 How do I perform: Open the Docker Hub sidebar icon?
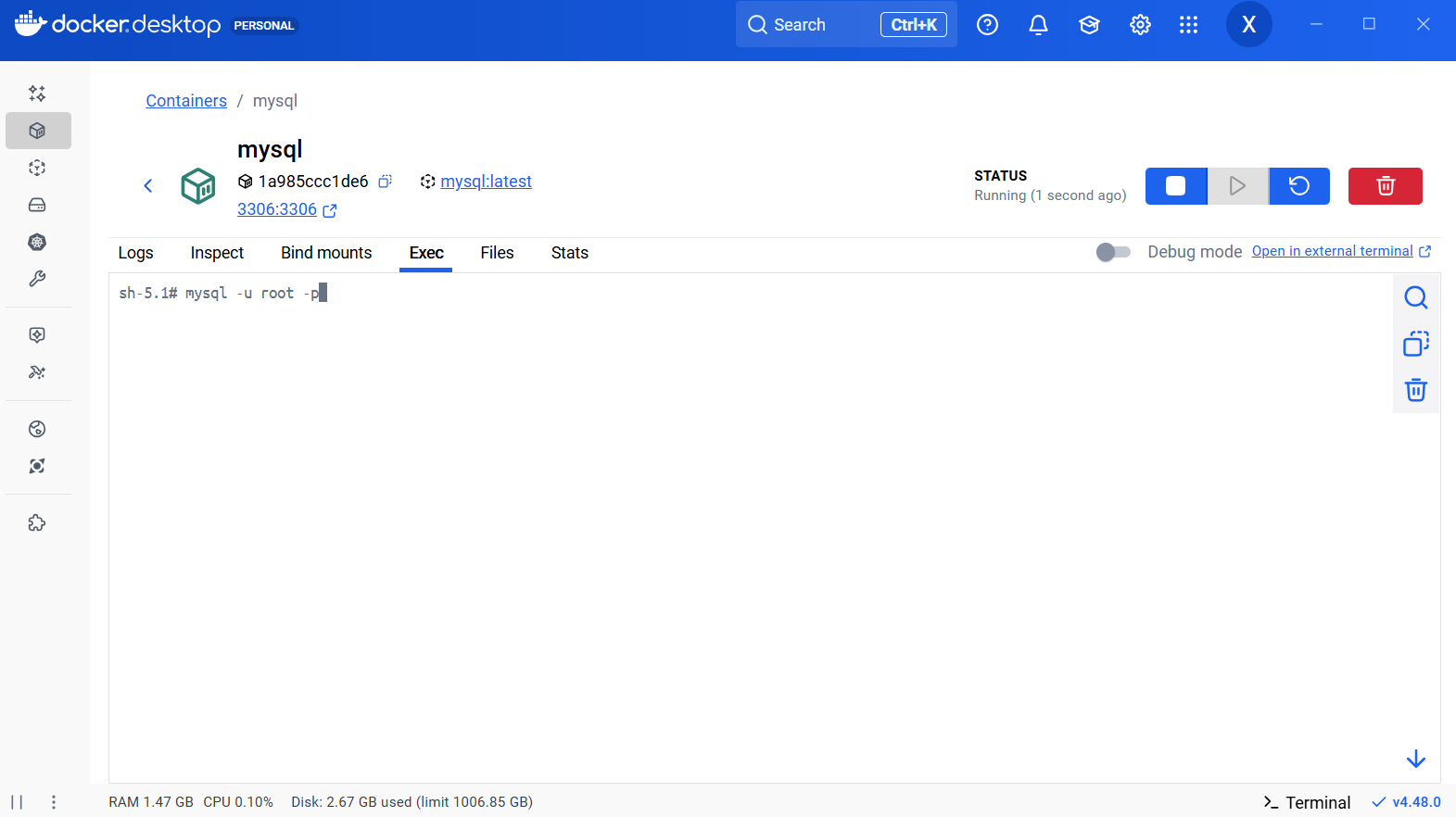click(37, 429)
